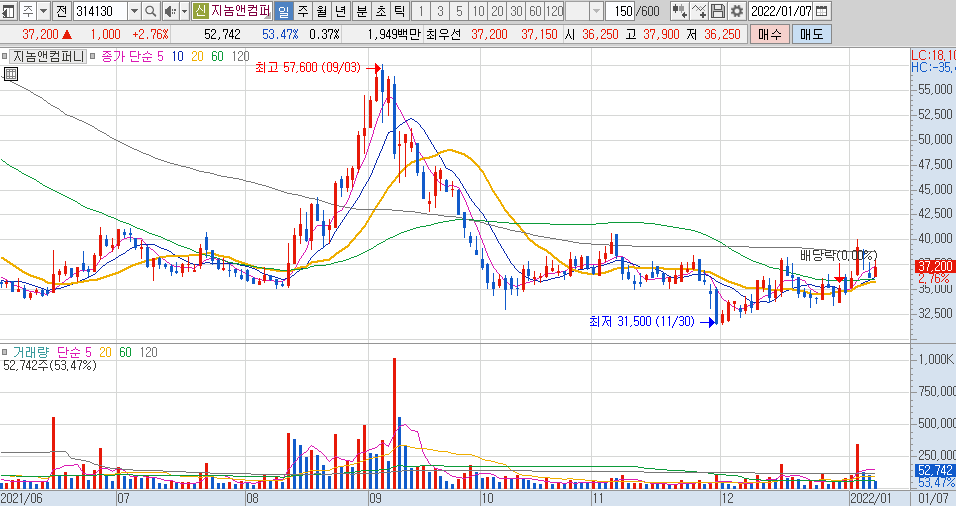Select monthly 월 chart period
Screen dimensions: 956x506
(322, 10)
